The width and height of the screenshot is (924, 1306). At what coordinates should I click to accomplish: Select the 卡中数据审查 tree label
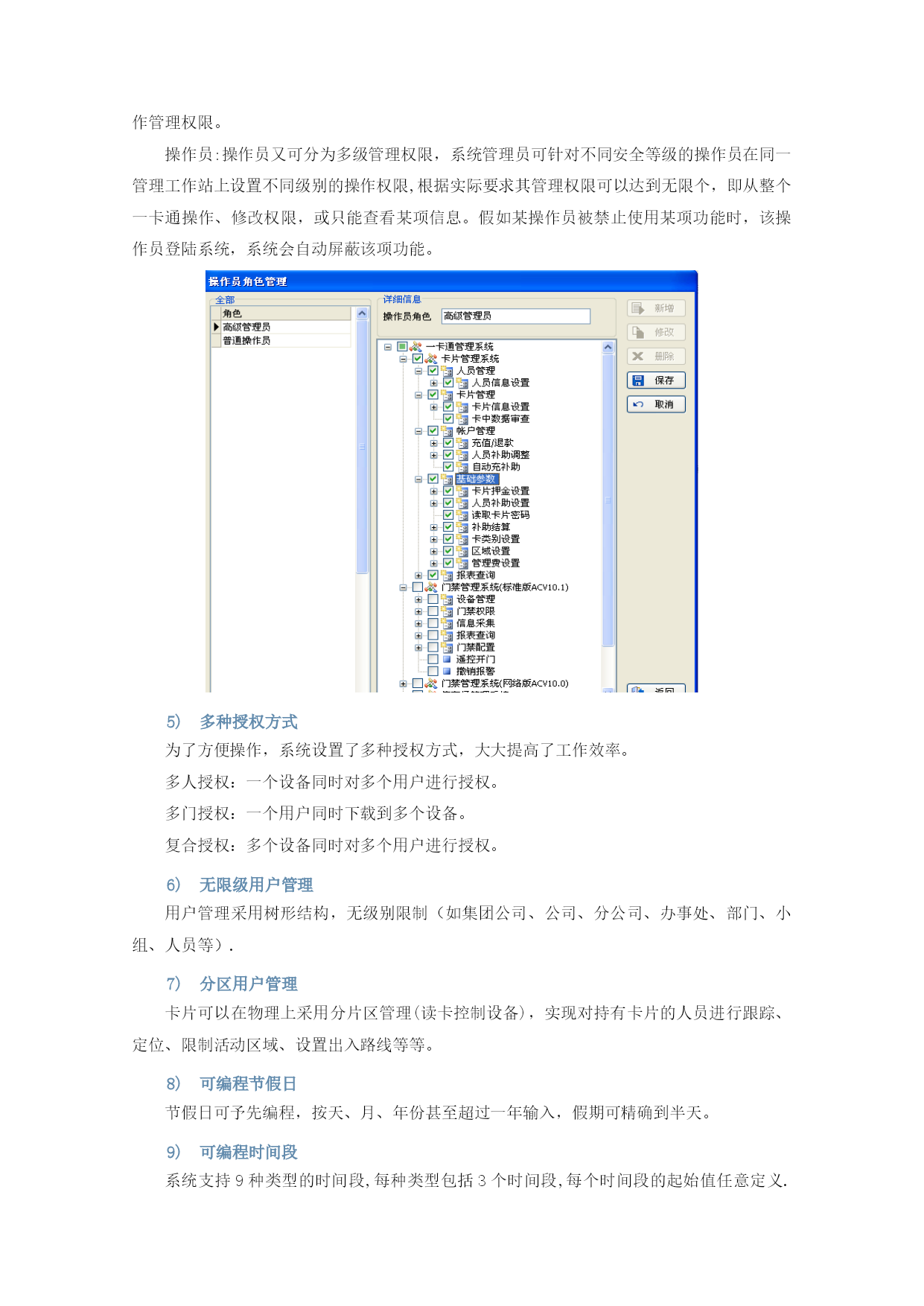pos(500,418)
